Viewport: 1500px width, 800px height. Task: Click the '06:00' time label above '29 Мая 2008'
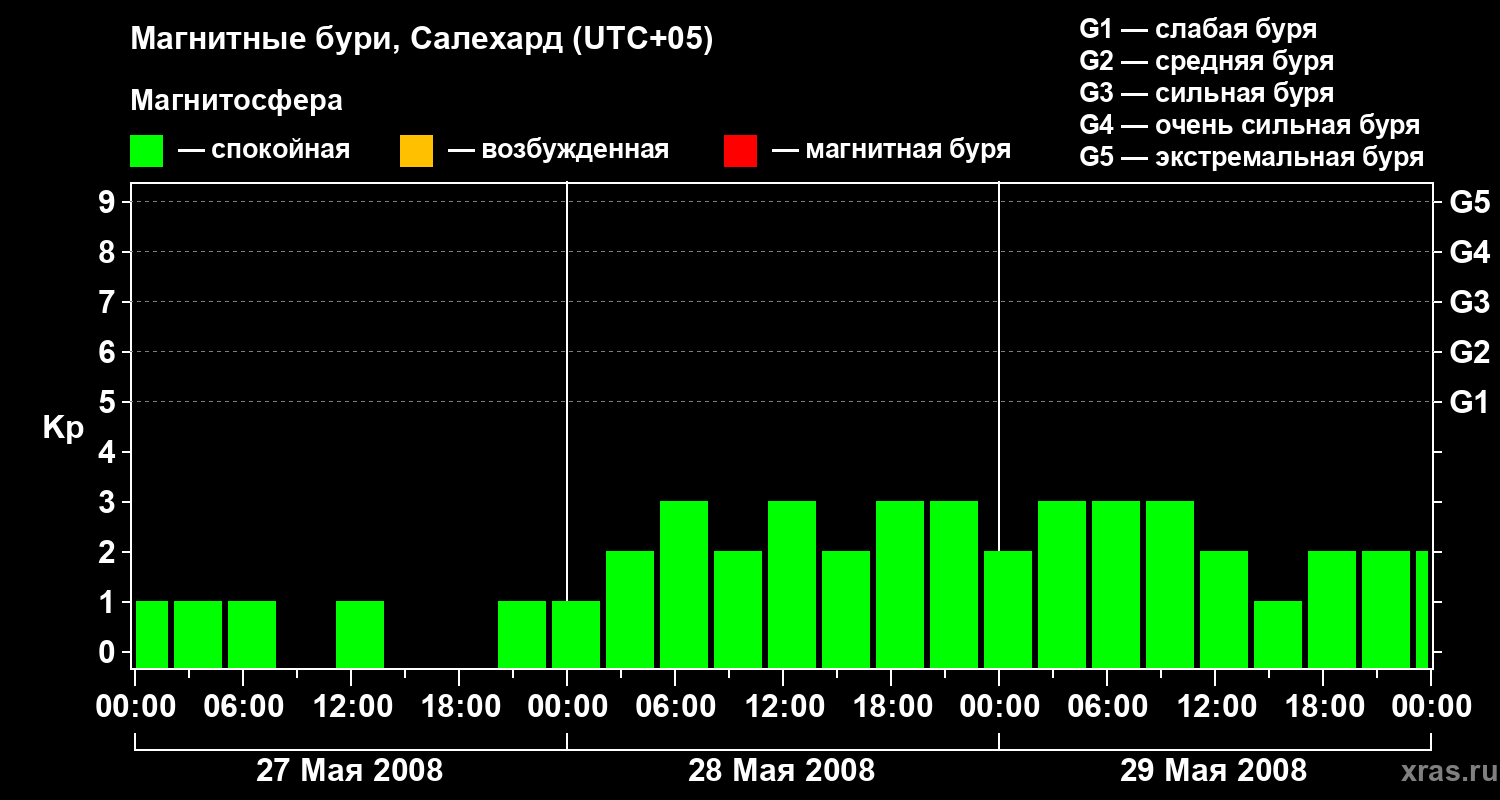[1108, 707]
